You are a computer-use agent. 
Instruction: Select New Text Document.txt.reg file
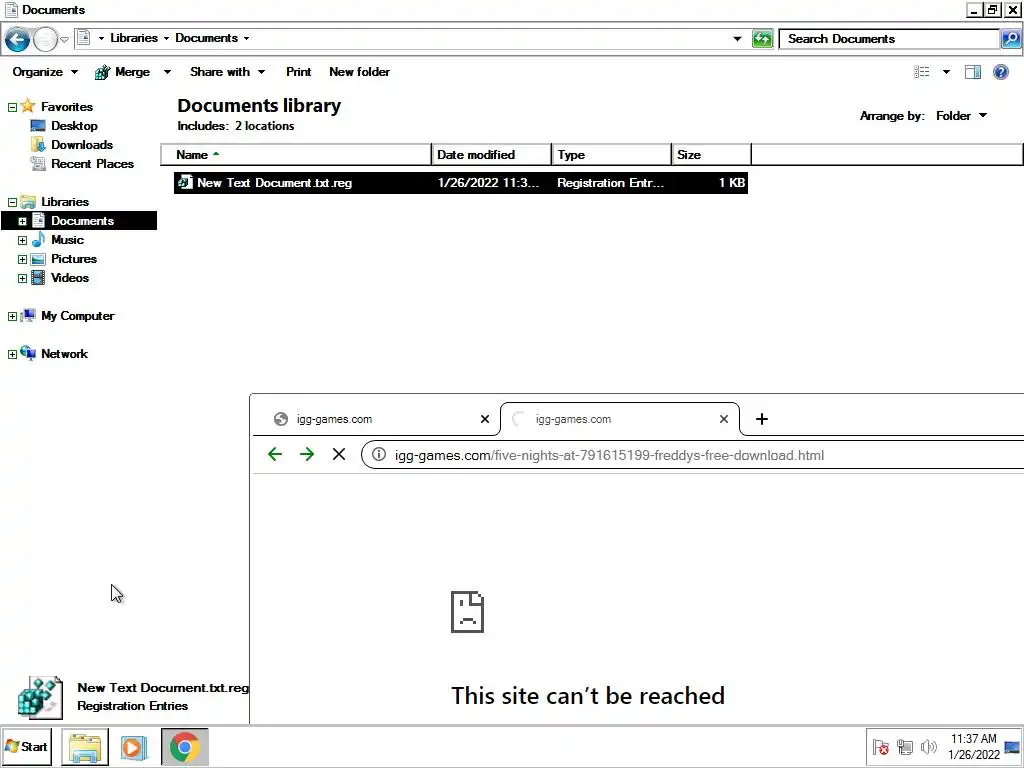point(460,183)
